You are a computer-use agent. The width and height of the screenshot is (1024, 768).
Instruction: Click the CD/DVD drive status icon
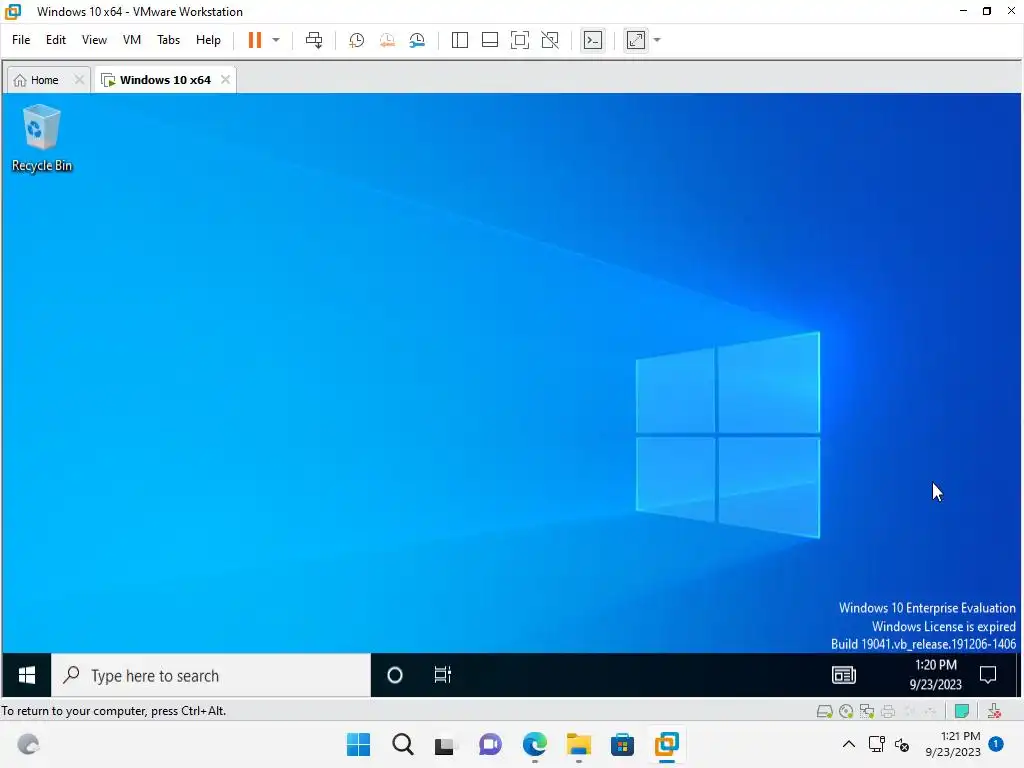pyautogui.click(x=846, y=711)
